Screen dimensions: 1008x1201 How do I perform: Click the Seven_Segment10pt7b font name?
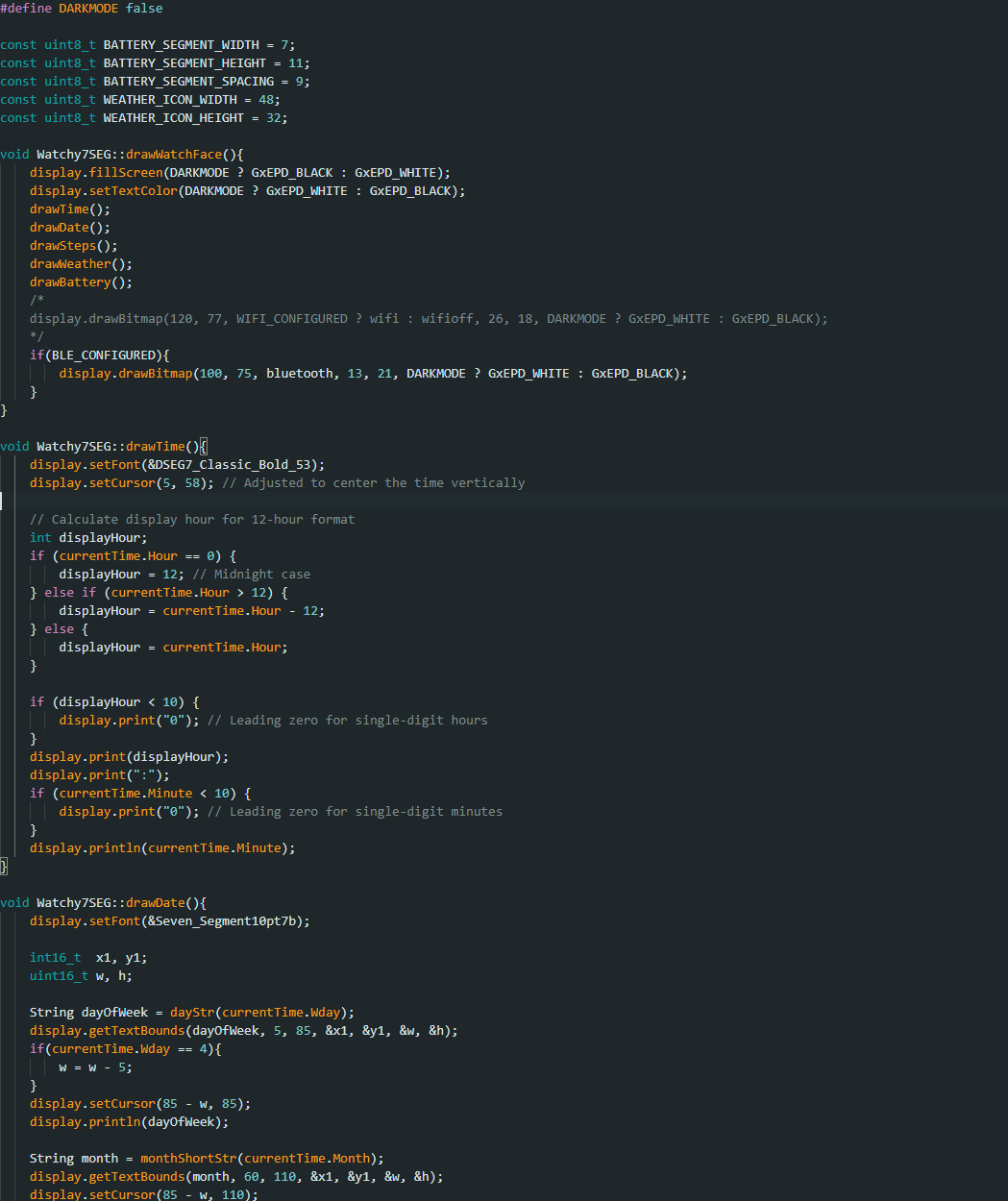[x=226, y=921]
